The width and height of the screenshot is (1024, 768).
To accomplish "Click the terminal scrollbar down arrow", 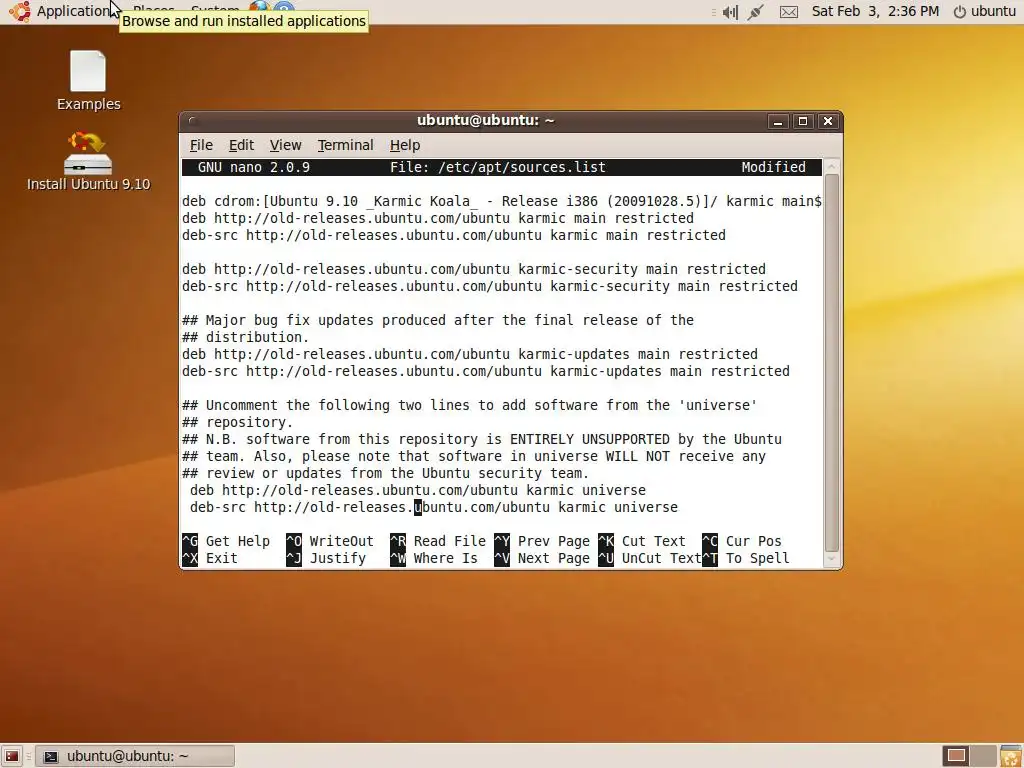I will tap(831, 559).
